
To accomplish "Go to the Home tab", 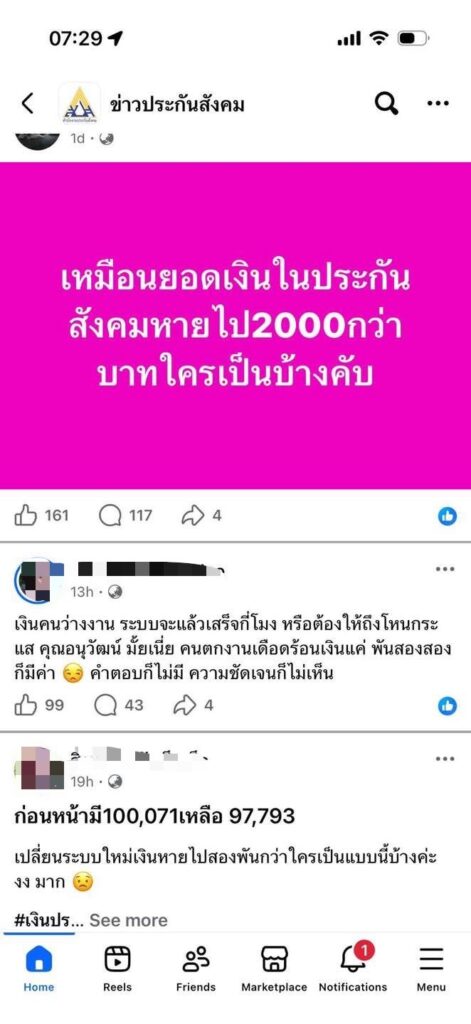I will click(x=39, y=968).
